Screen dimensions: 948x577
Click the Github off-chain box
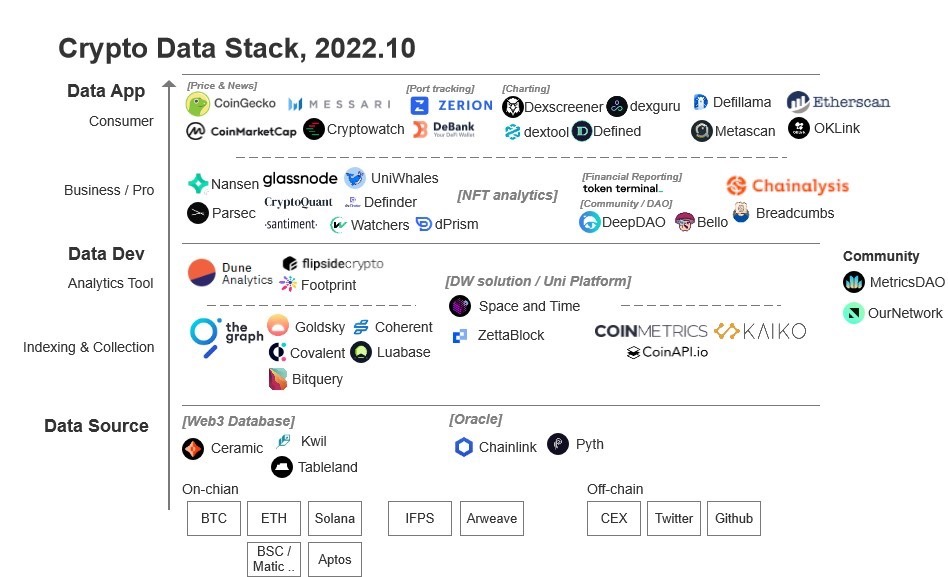(734, 519)
